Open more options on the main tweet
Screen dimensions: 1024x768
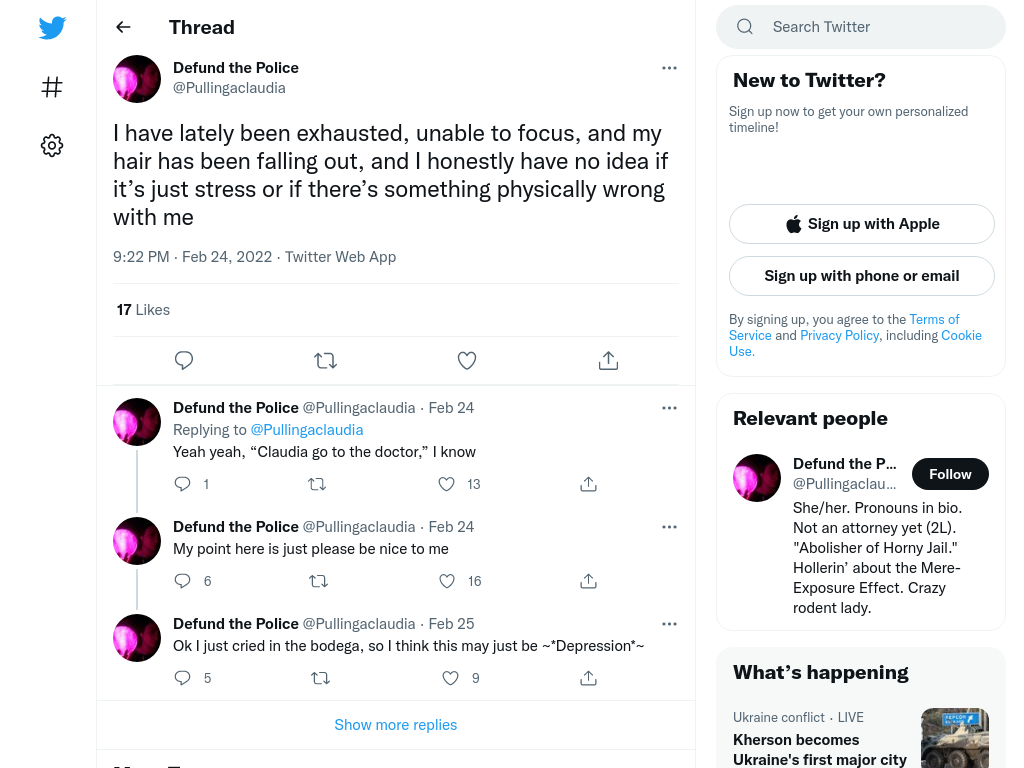point(669,68)
